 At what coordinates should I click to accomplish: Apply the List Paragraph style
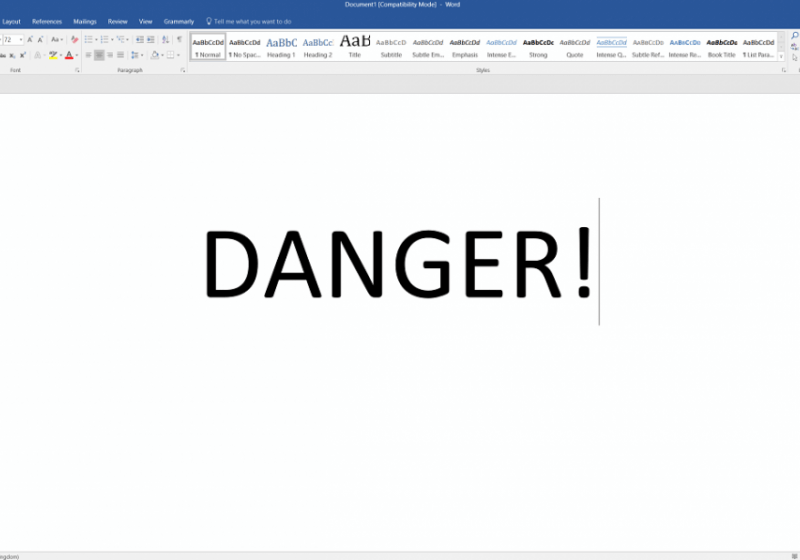(x=759, y=47)
